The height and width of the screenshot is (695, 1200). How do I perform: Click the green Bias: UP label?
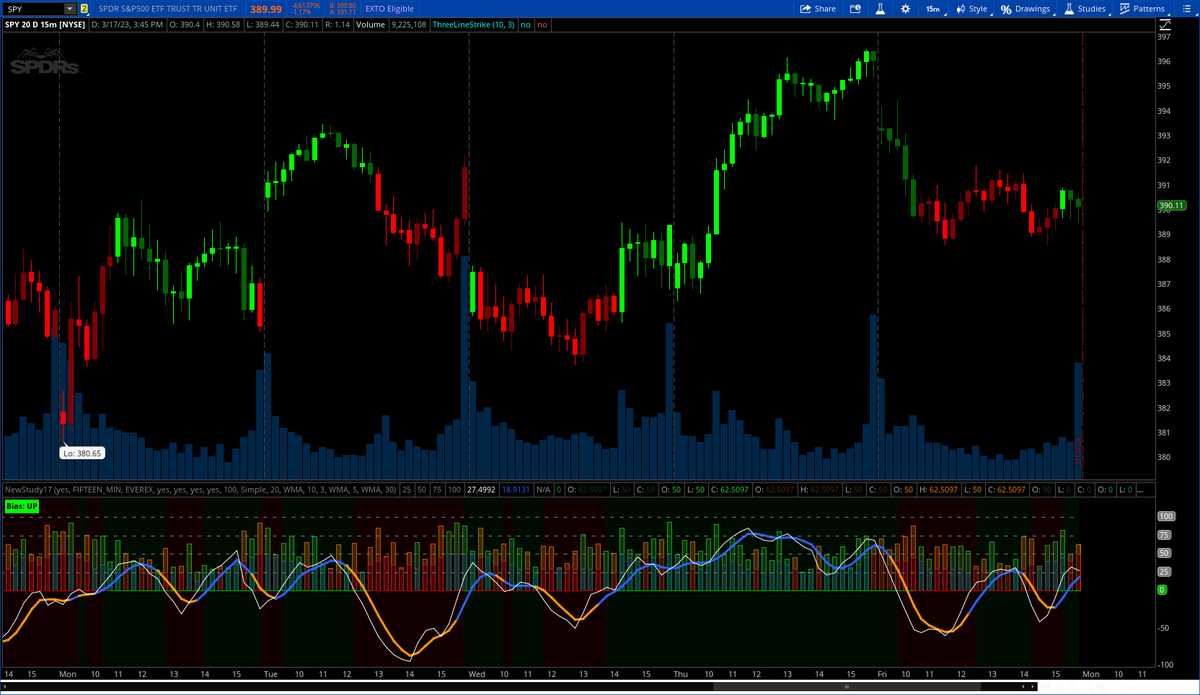pos(22,507)
